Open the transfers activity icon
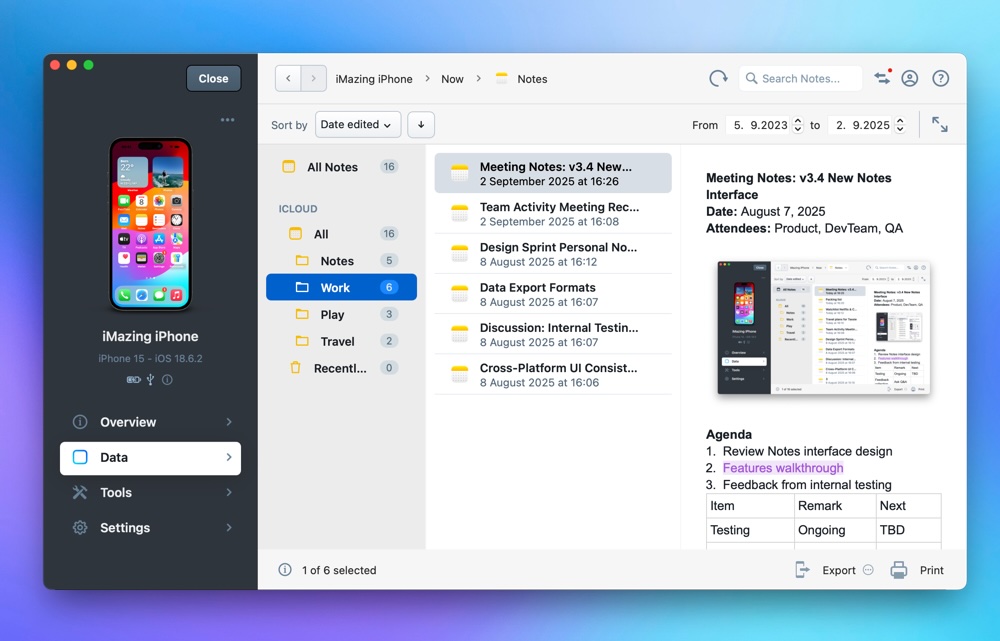Viewport: 1000px width, 641px height. (883, 78)
